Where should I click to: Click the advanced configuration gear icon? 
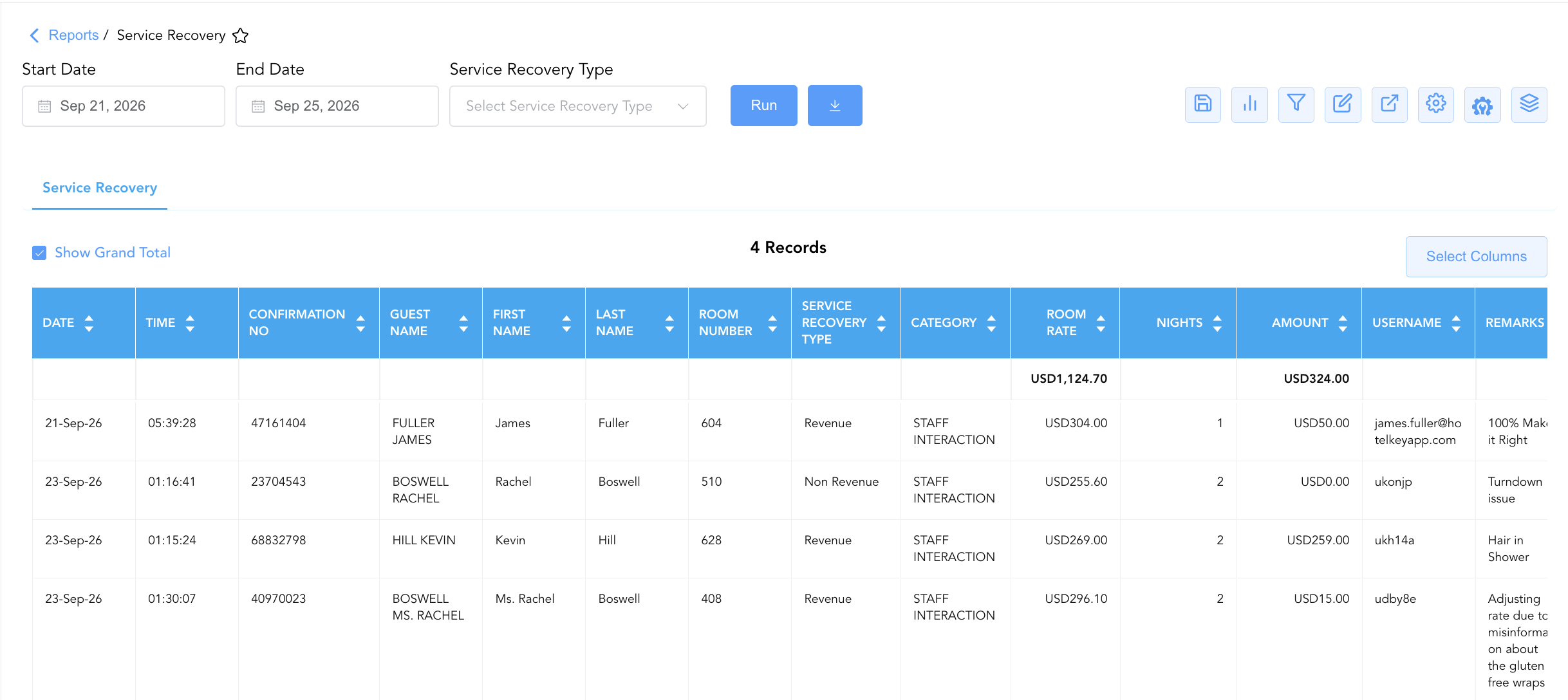pyautogui.click(x=1482, y=104)
